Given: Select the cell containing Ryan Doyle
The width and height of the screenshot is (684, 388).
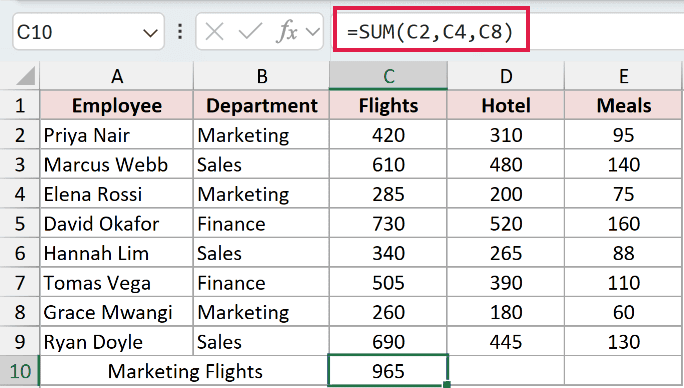Looking at the screenshot, I should click(x=116, y=342).
